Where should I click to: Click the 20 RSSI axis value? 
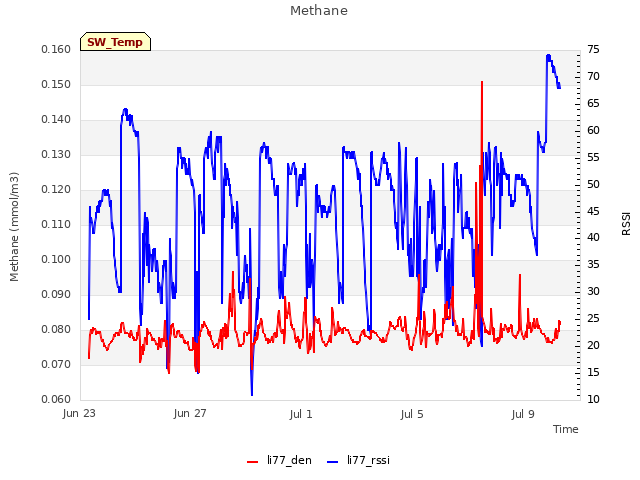click(x=593, y=345)
